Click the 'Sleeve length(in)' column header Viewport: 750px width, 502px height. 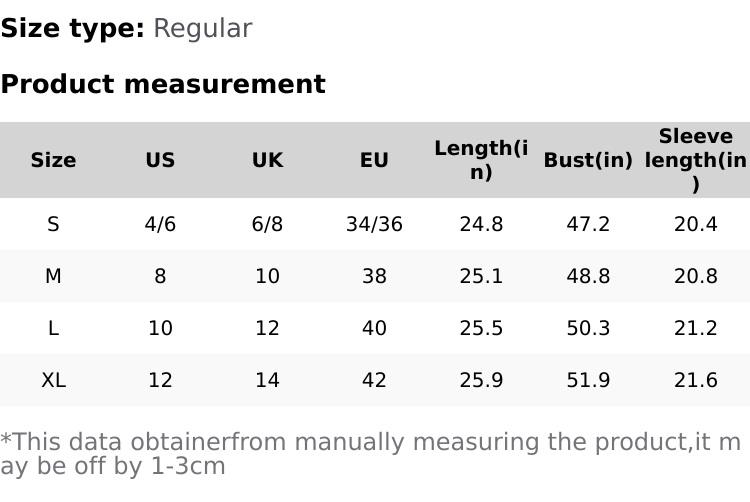click(695, 160)
